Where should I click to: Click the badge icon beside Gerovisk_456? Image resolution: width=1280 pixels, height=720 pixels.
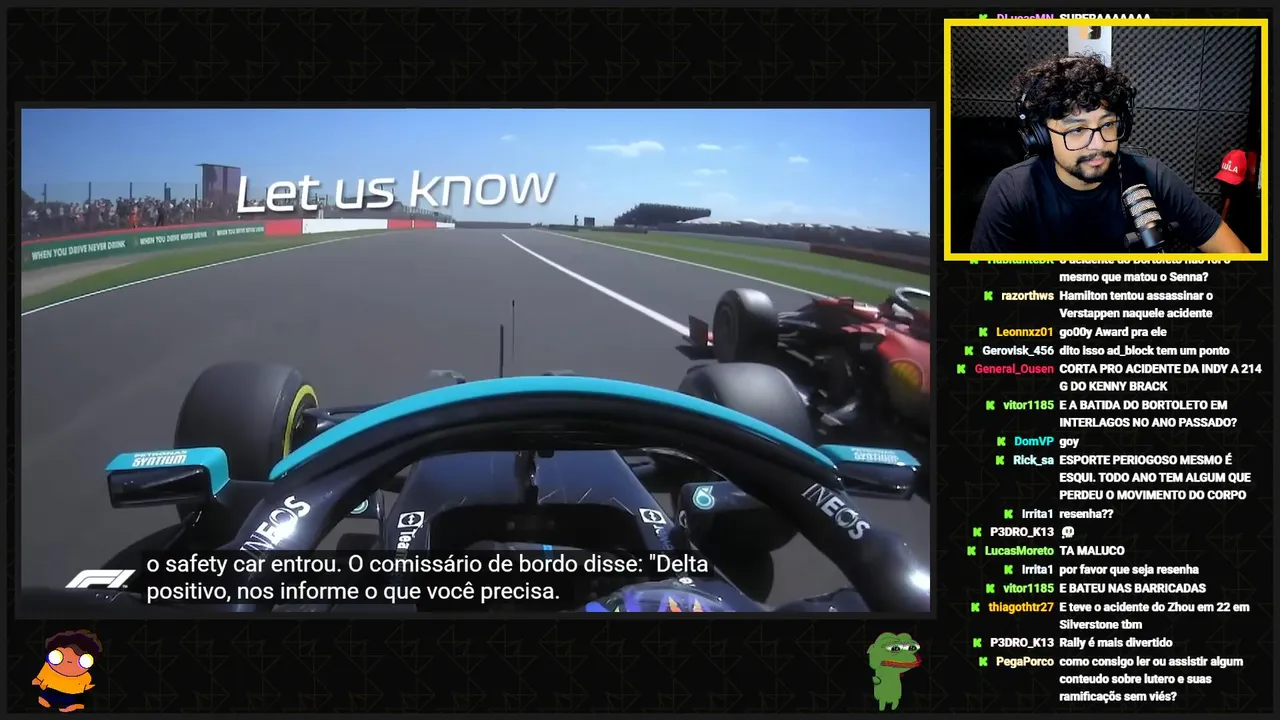point(969,351)
